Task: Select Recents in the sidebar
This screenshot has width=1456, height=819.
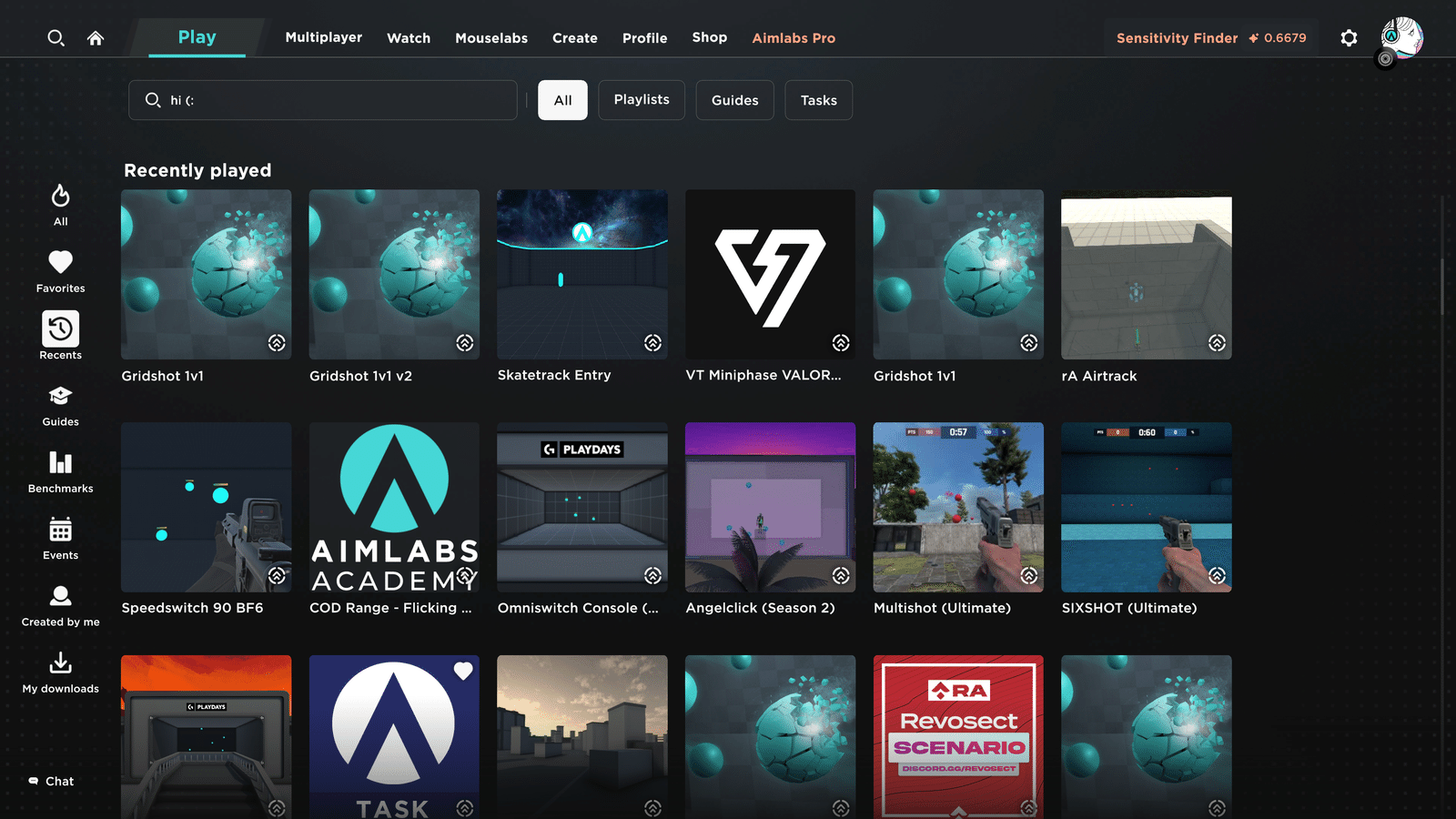Action: pos(60,336)
